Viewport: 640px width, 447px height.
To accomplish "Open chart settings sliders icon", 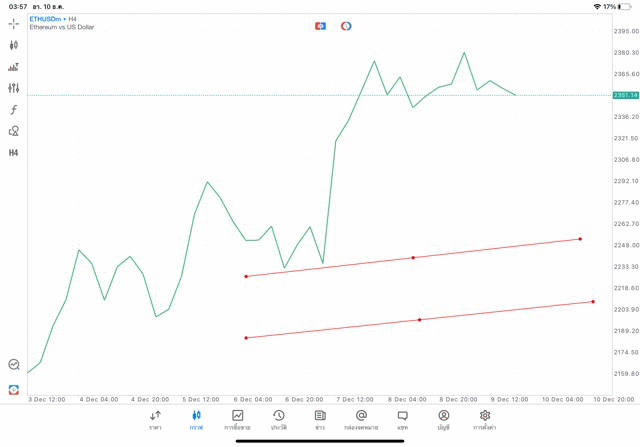I will click(x=14, y=88).
